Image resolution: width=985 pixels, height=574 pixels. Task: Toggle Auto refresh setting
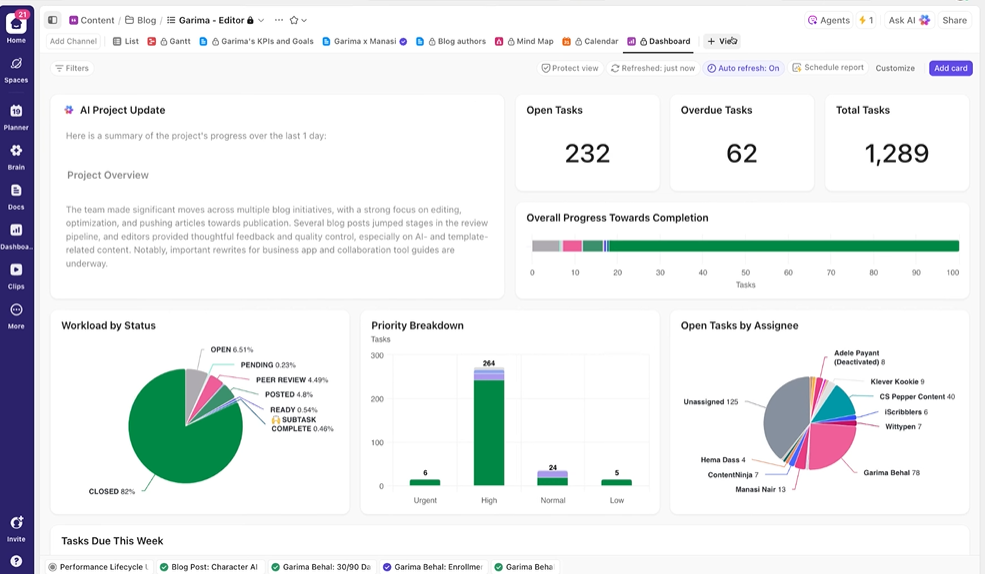[x=743, y=68]
